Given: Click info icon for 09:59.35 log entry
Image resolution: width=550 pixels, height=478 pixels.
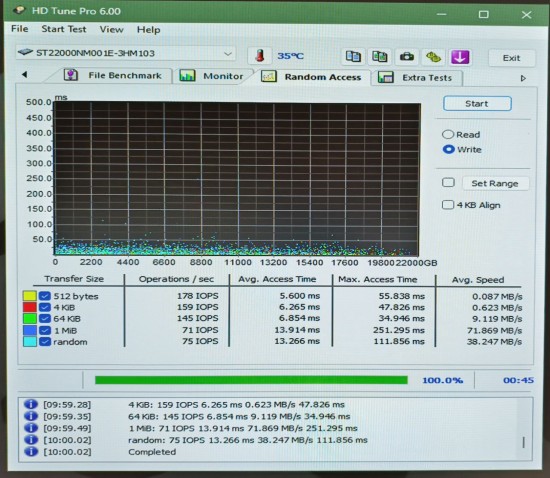Looking at the screenshot, I should pos(31,416).
